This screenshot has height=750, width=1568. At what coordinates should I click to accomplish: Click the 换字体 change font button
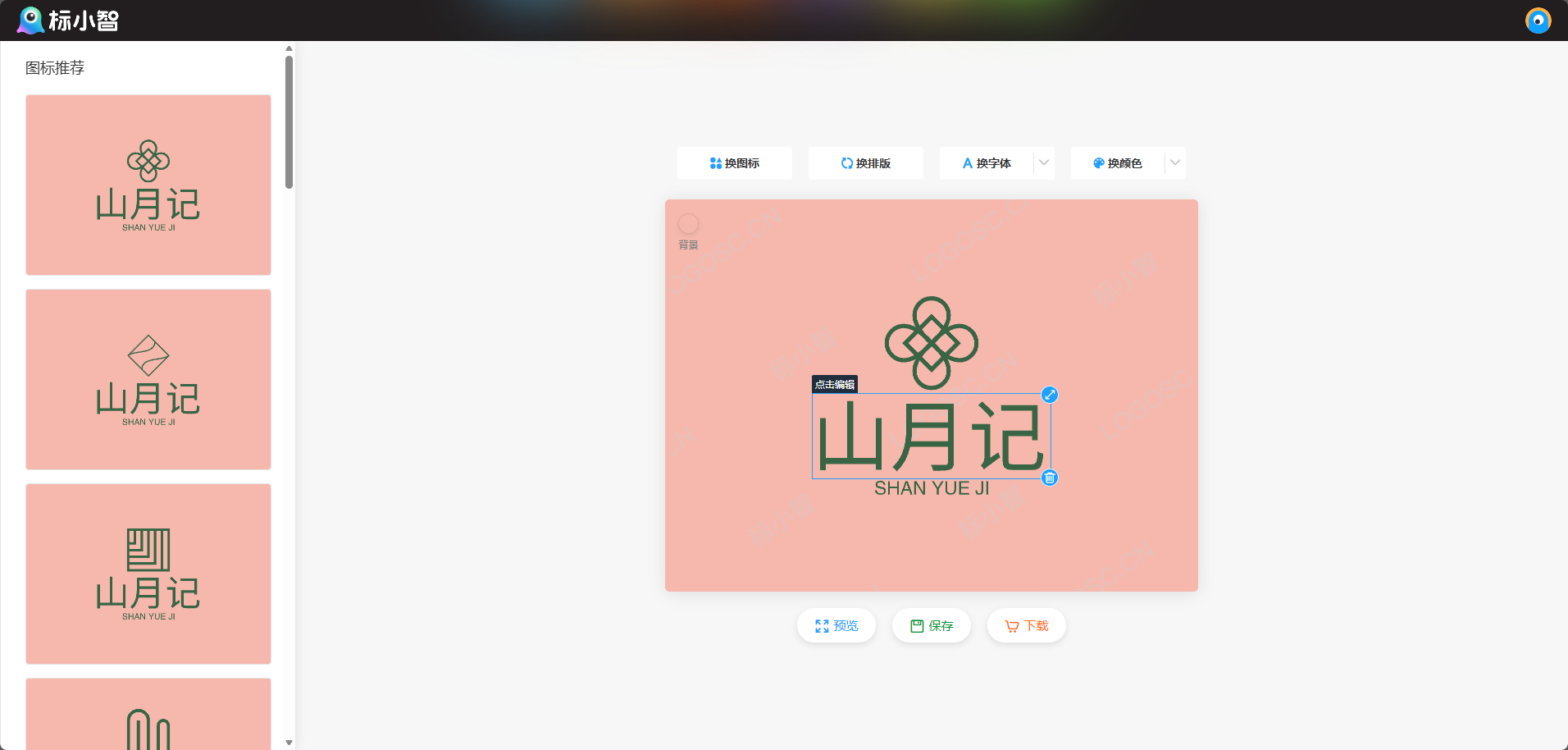(x=987, y=163)
